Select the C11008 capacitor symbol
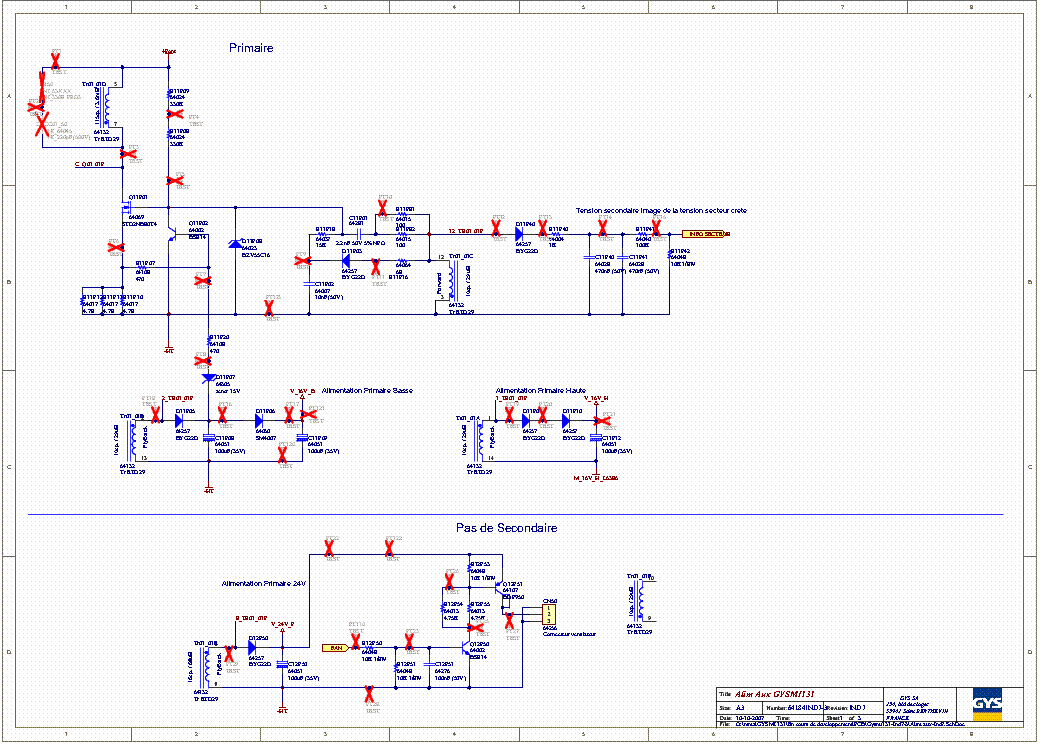Viewport: 1053px width, 744px height. pos(209,438)
